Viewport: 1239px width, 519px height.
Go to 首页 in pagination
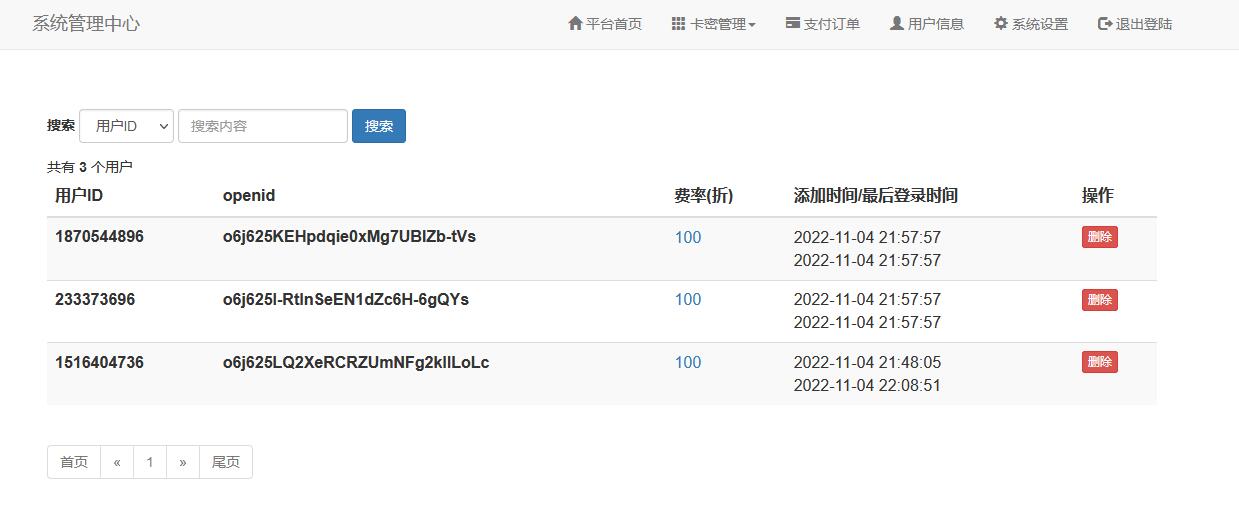pos(74,462)
